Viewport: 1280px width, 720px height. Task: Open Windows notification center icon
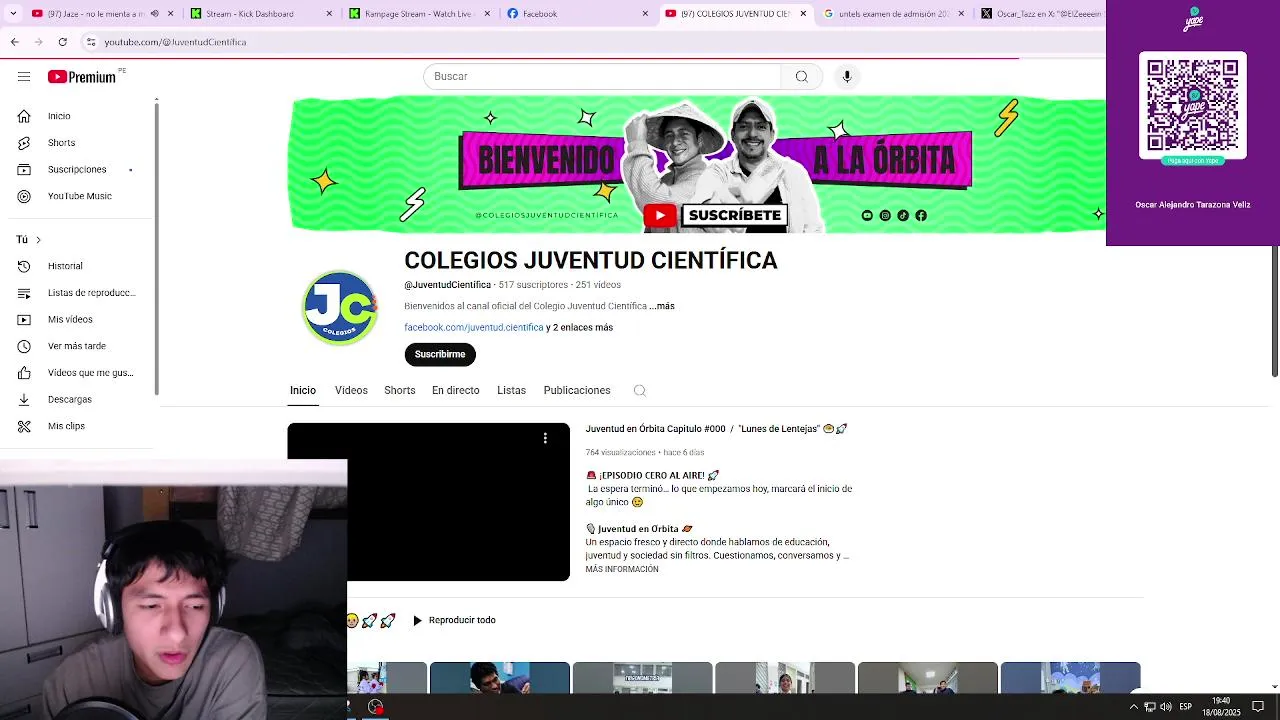[1258, 707]
